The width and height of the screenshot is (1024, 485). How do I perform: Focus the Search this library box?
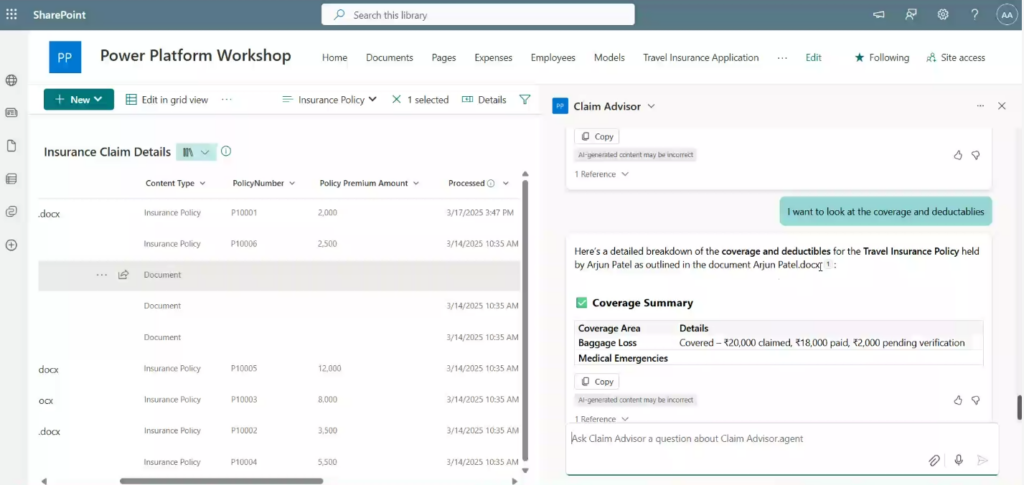[x=477, y=14]
